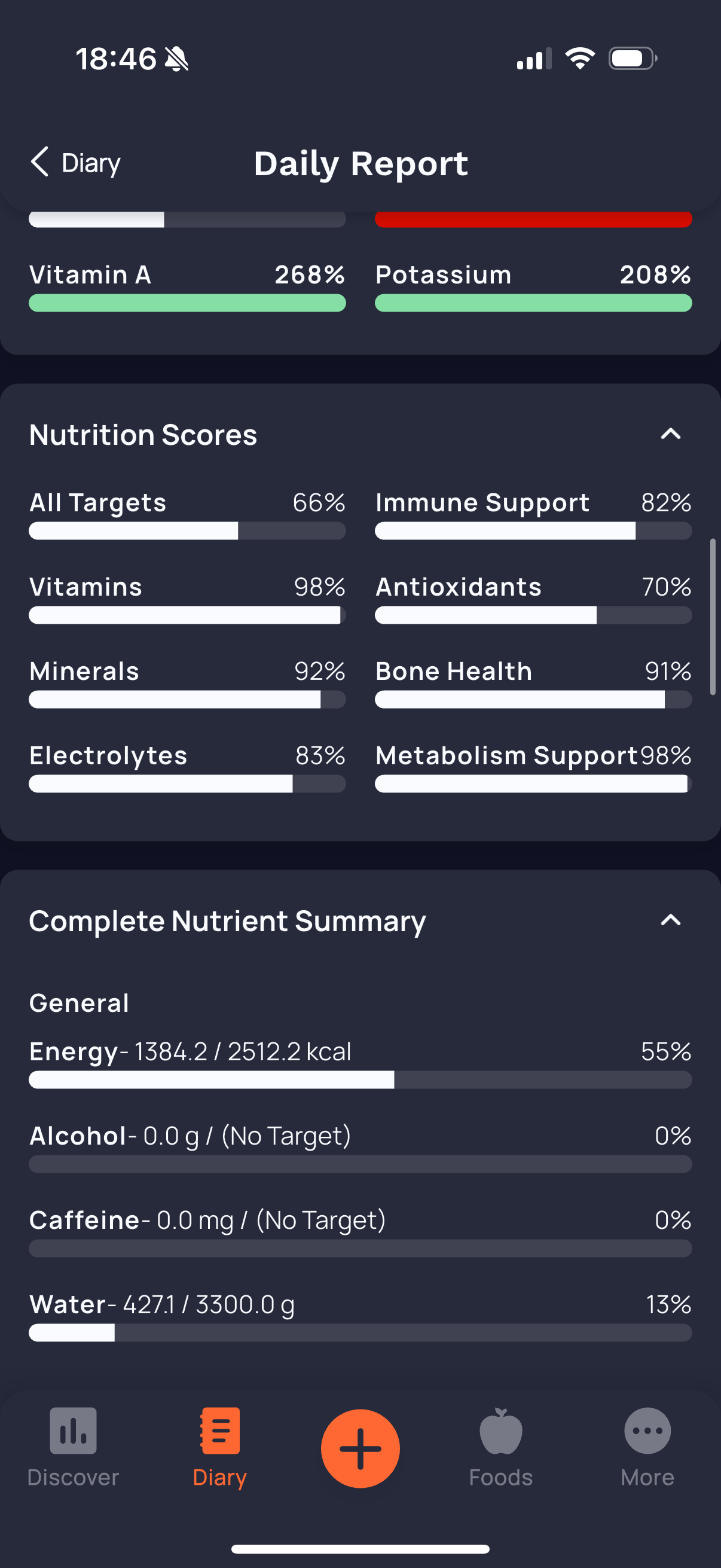Open the Discover bar-chart icon
Screen dimensions: 721x1568
coord(73,1430)
